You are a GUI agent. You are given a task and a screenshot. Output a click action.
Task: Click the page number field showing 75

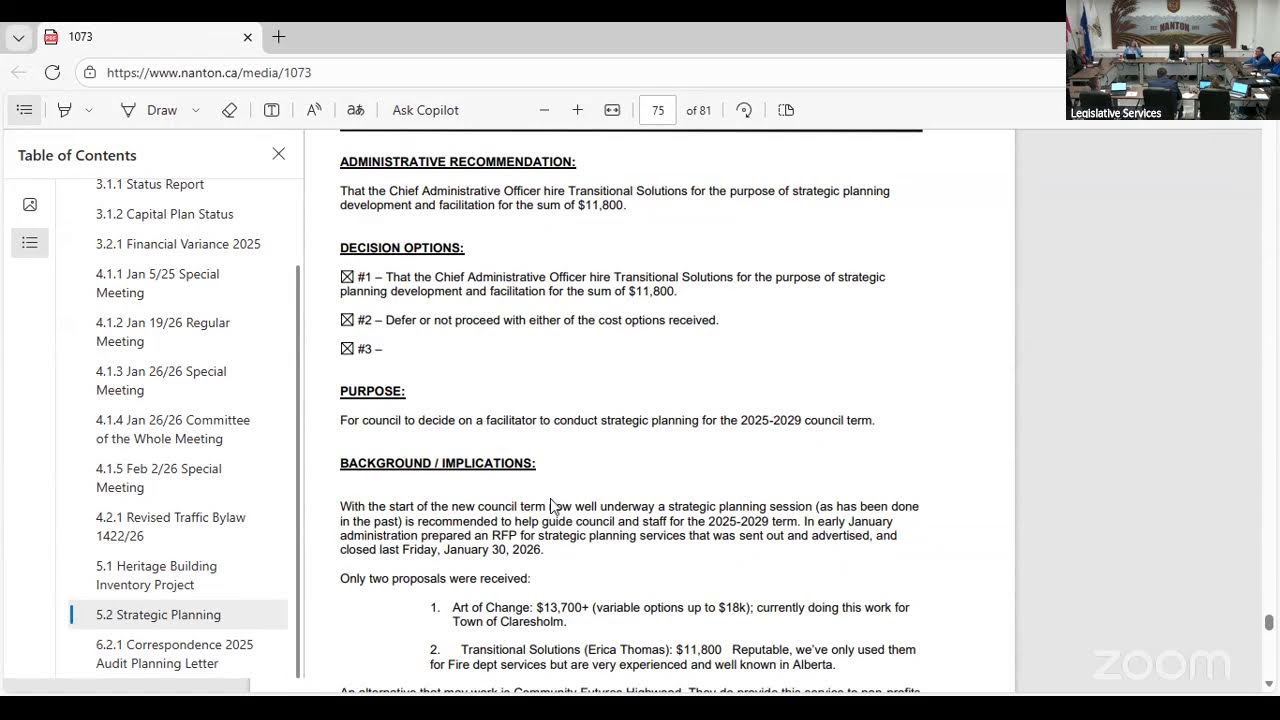pyautogui.click(x=658, y=110)
